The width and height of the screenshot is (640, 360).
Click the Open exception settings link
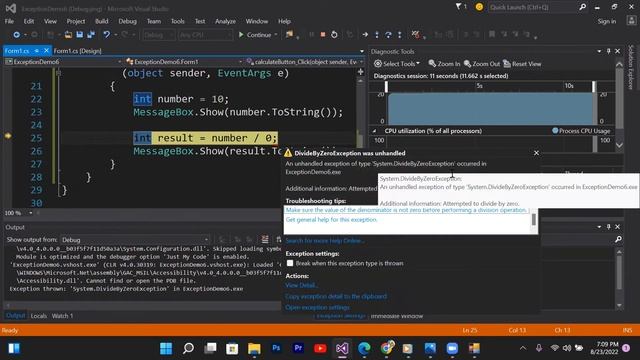[x=318, y=307]
